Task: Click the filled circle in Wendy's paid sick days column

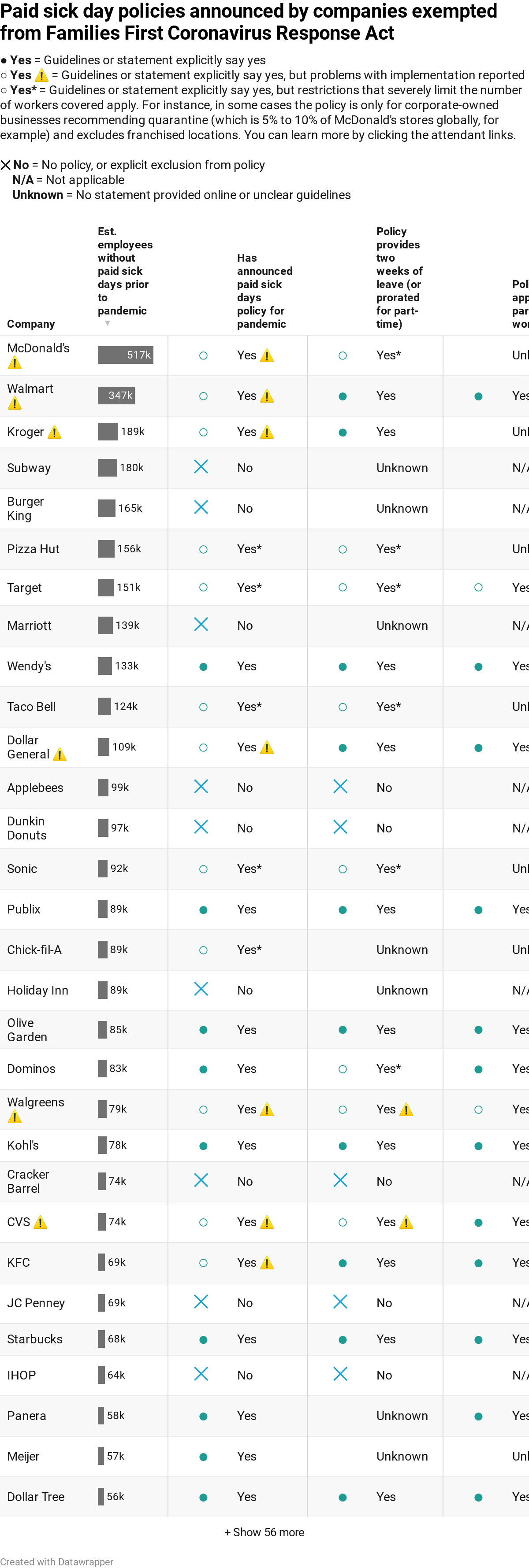Action: (204, 666)
